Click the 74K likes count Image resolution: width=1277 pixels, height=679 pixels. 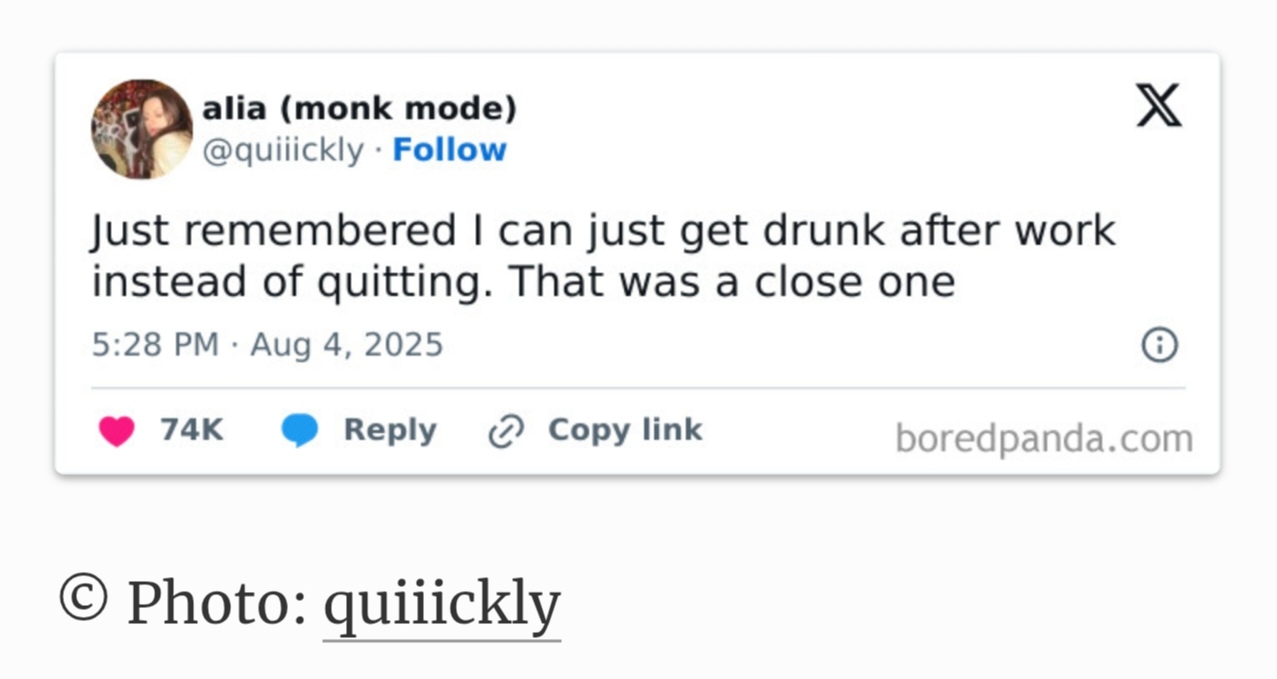(192, 430)
